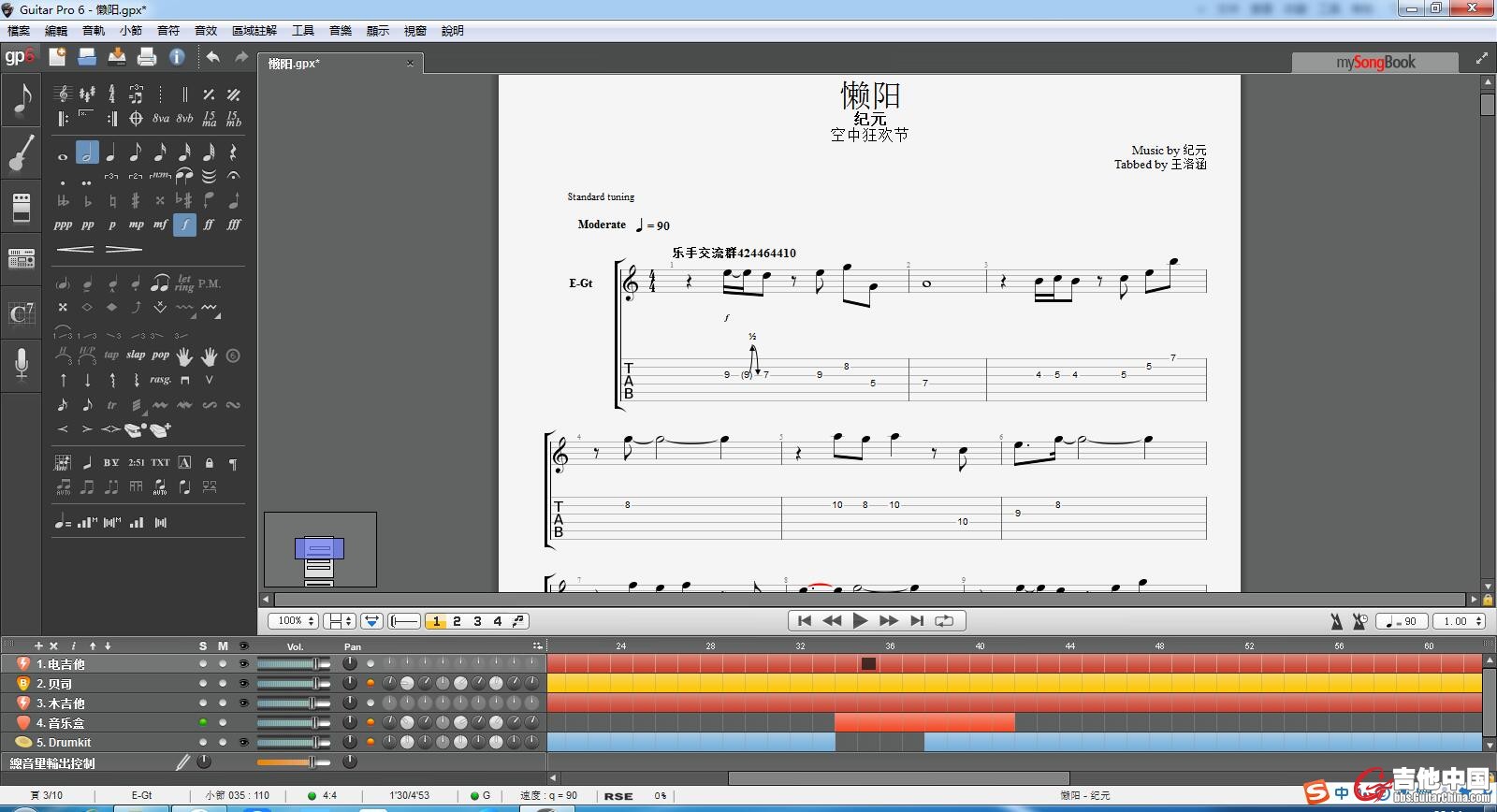The width and height of the screenshot is (1497, 812).
Task: Select the 8va octave icon
Action: [x=161, y=119]
